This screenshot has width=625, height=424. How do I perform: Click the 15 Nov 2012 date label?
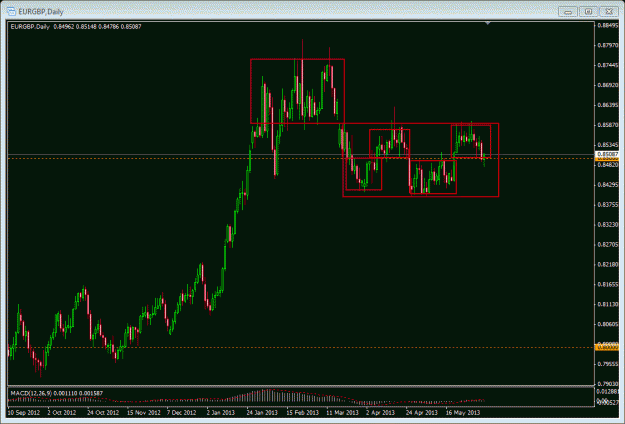(143, 412)
